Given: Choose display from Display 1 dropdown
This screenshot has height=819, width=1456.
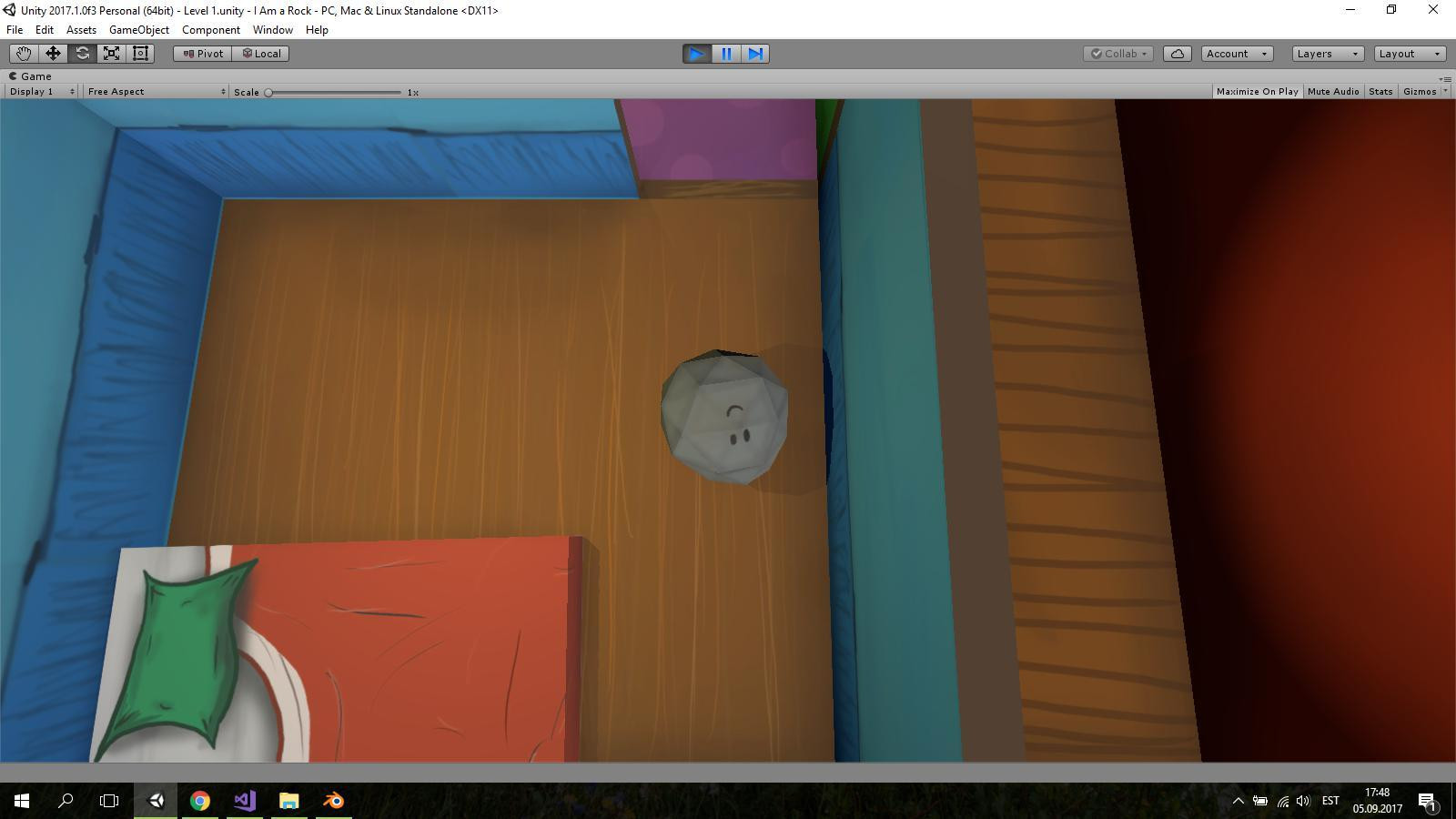Looking at the screenshot, I should (42, 92).
